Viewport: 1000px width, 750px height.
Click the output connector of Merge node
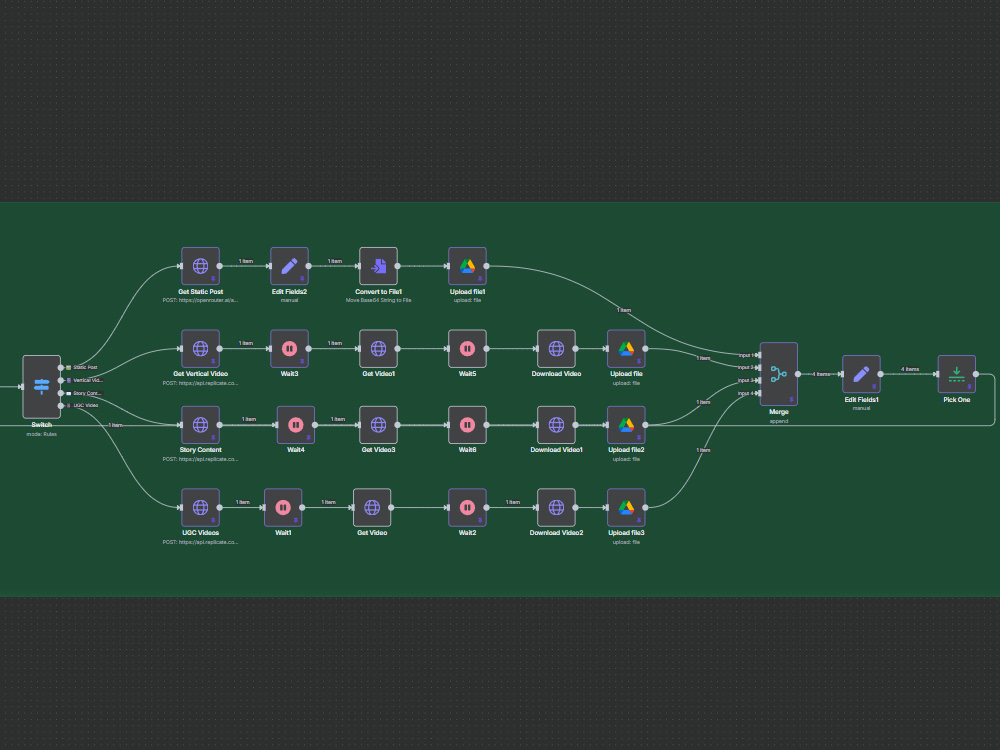click(798, 374)
